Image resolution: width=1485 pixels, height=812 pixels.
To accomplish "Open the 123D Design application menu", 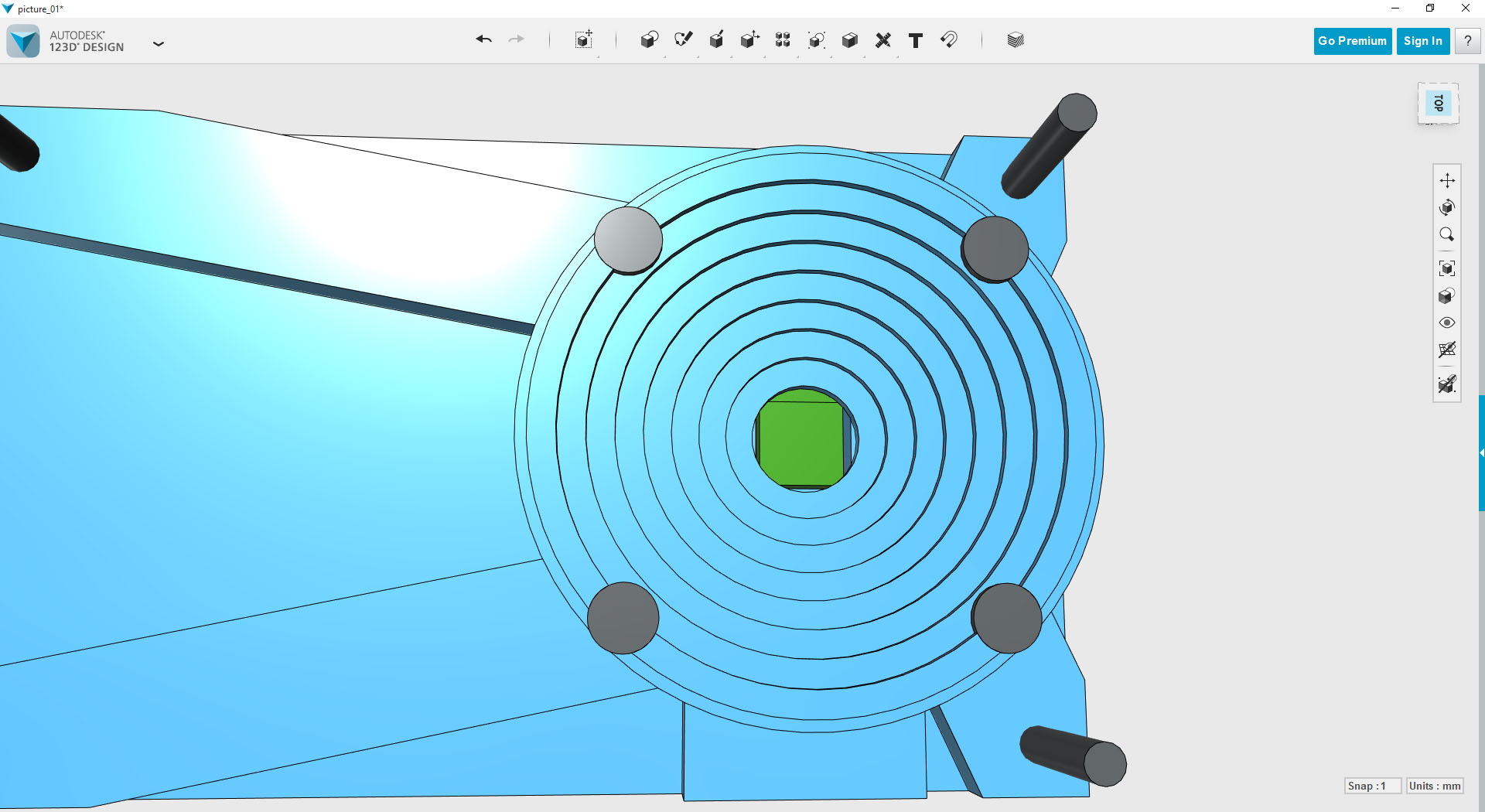I will (159, 44).
